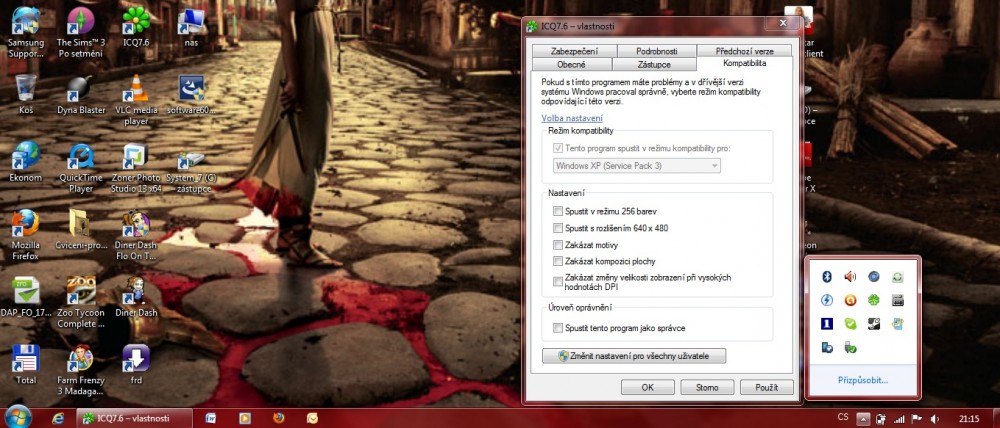
Task: Collapse the hidden tray icons arrow
Action: [864, 417]
